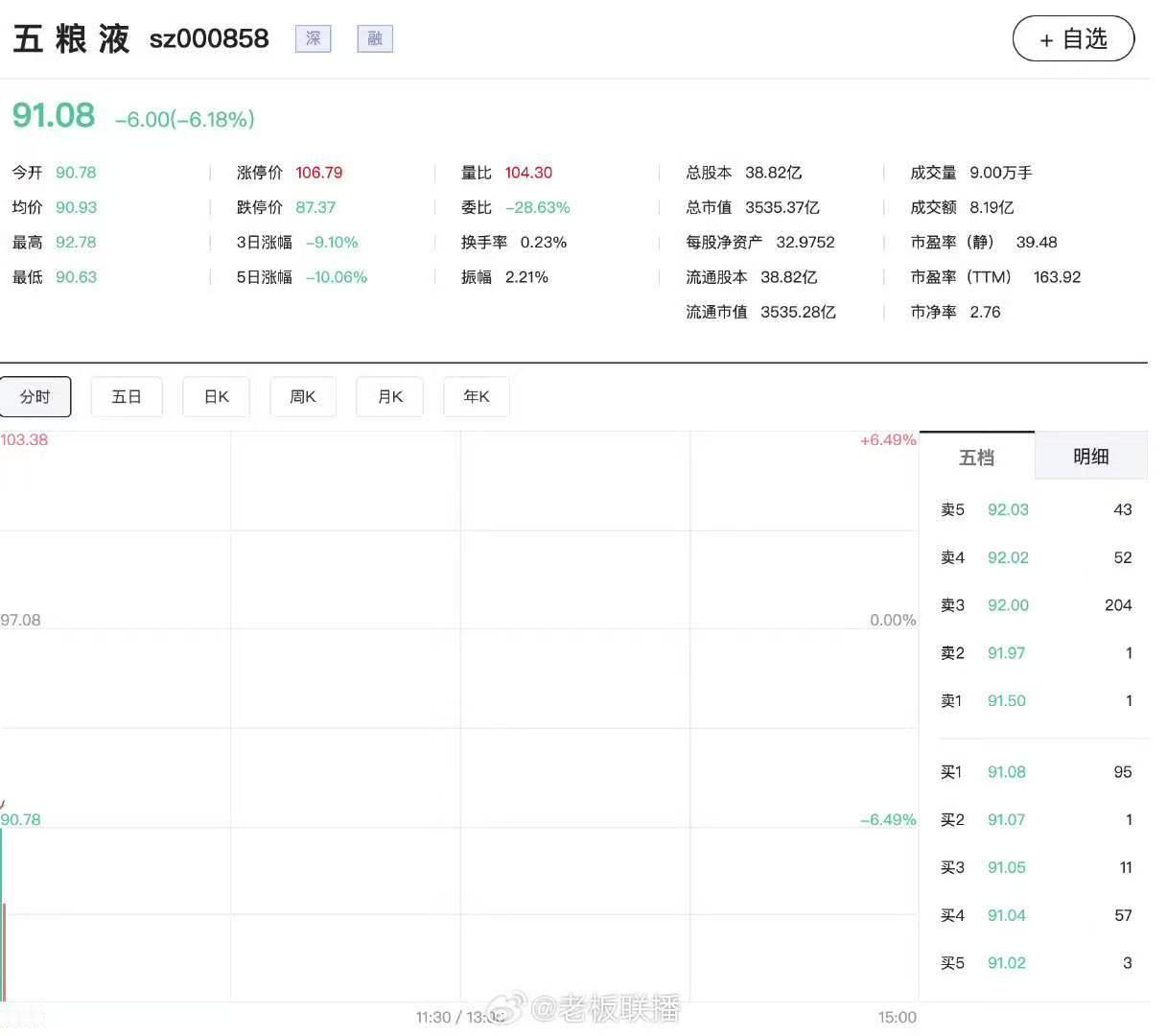The height and width of the screenshot is (1036, 1167).
Task: Select the 买1 row at 91.08
Action: click(1036, 772)
